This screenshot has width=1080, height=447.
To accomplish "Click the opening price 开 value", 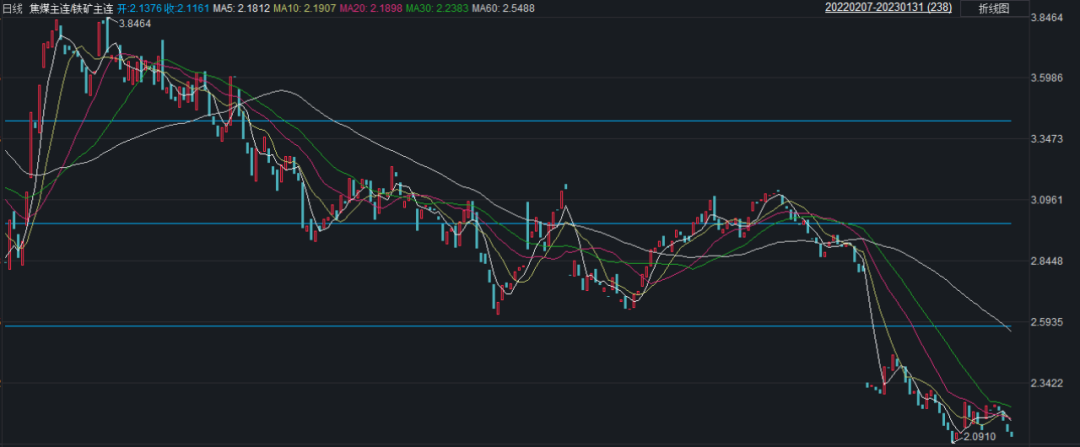I will [140, 8].
